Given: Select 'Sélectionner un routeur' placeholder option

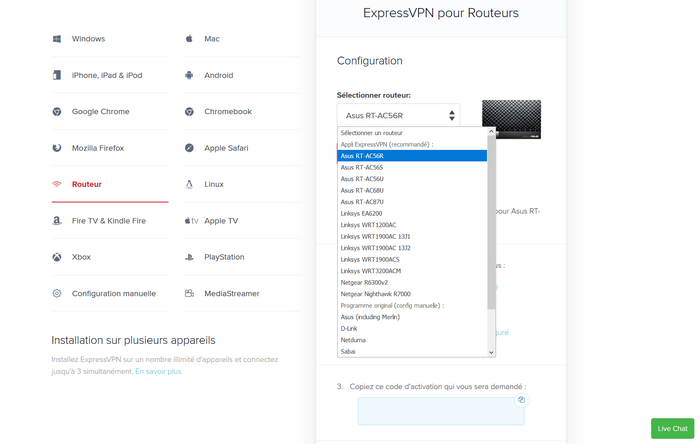Looking at the screenshot, I should (412, 133).
